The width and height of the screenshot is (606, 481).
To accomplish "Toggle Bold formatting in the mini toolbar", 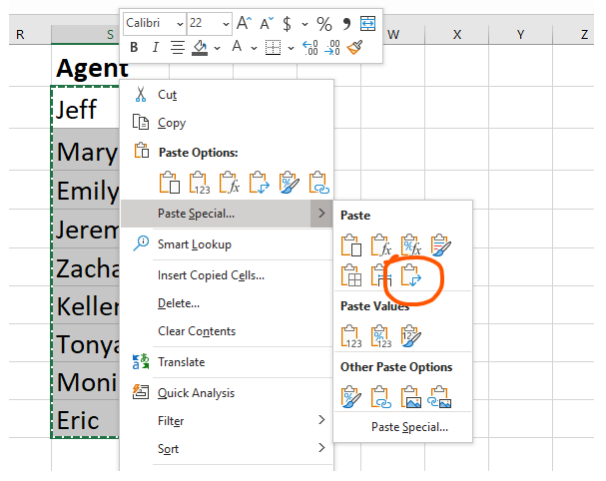I will tap(134, 47).
